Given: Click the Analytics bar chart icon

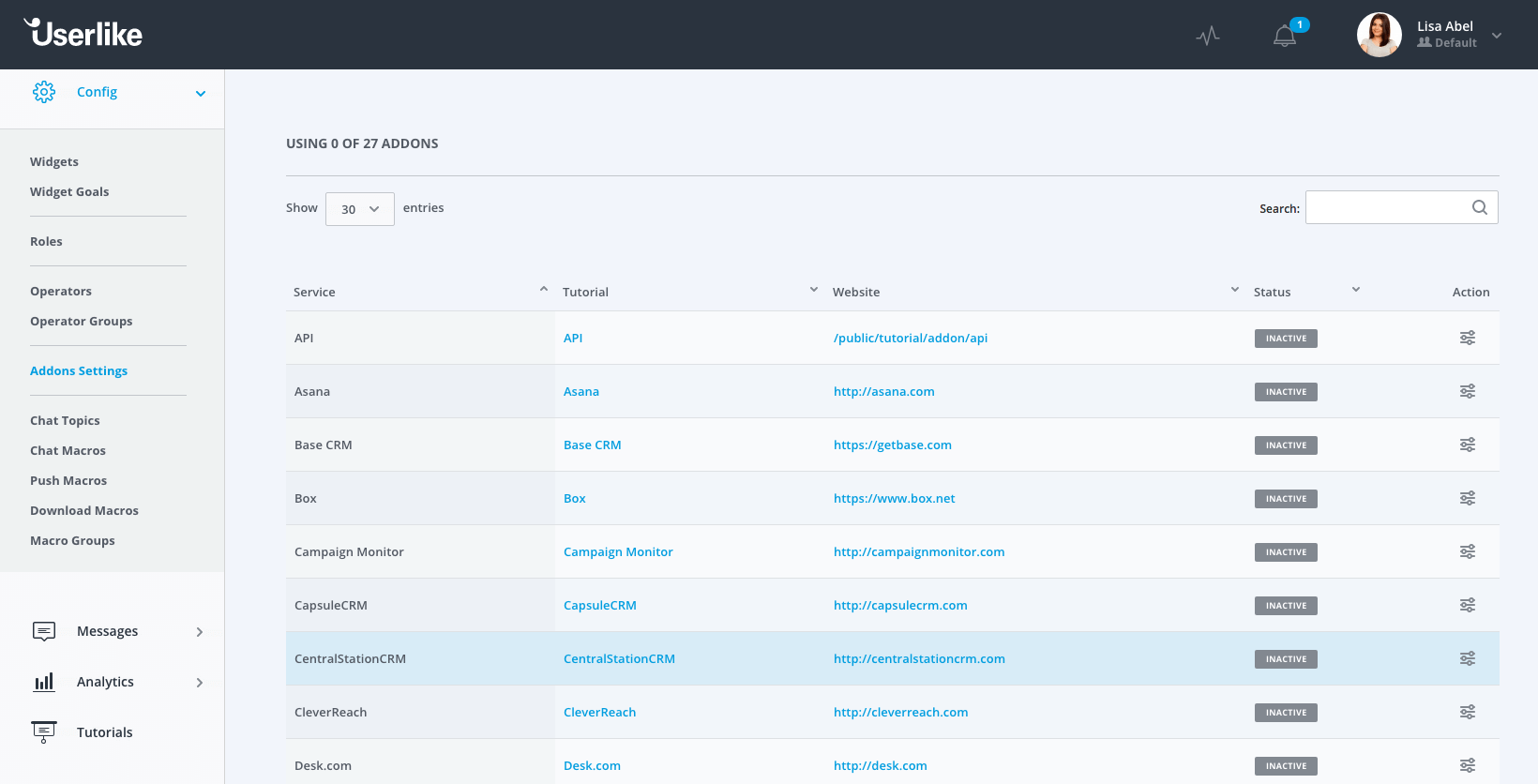Looking at the screenshot, I should (44, 682).
